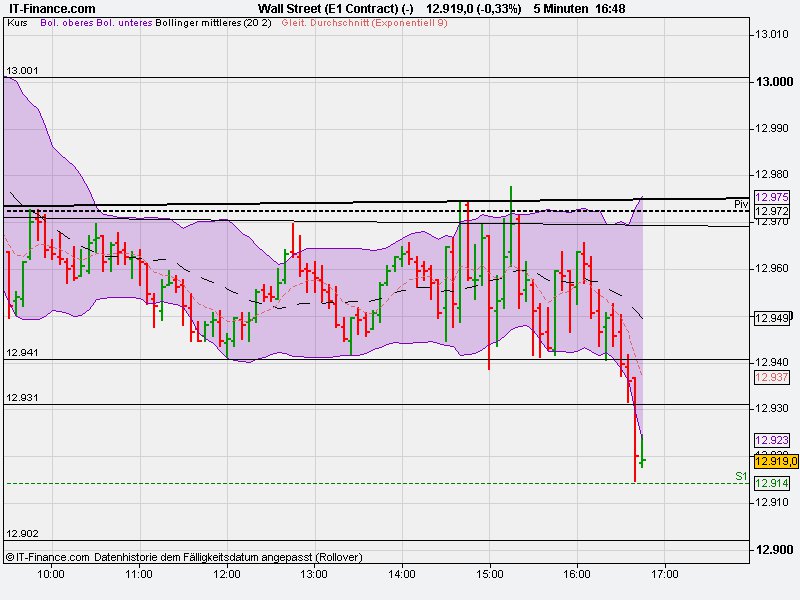Select the green 12.914 S1 price tag

[770, 482]
